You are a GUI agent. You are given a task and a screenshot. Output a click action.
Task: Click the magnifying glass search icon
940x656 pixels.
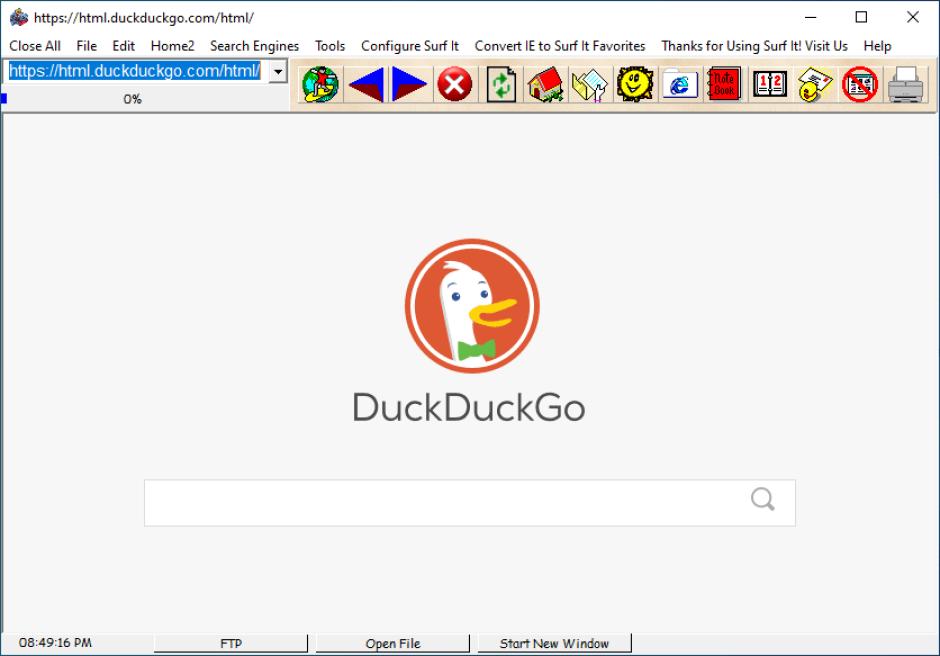tap(763, 499)
